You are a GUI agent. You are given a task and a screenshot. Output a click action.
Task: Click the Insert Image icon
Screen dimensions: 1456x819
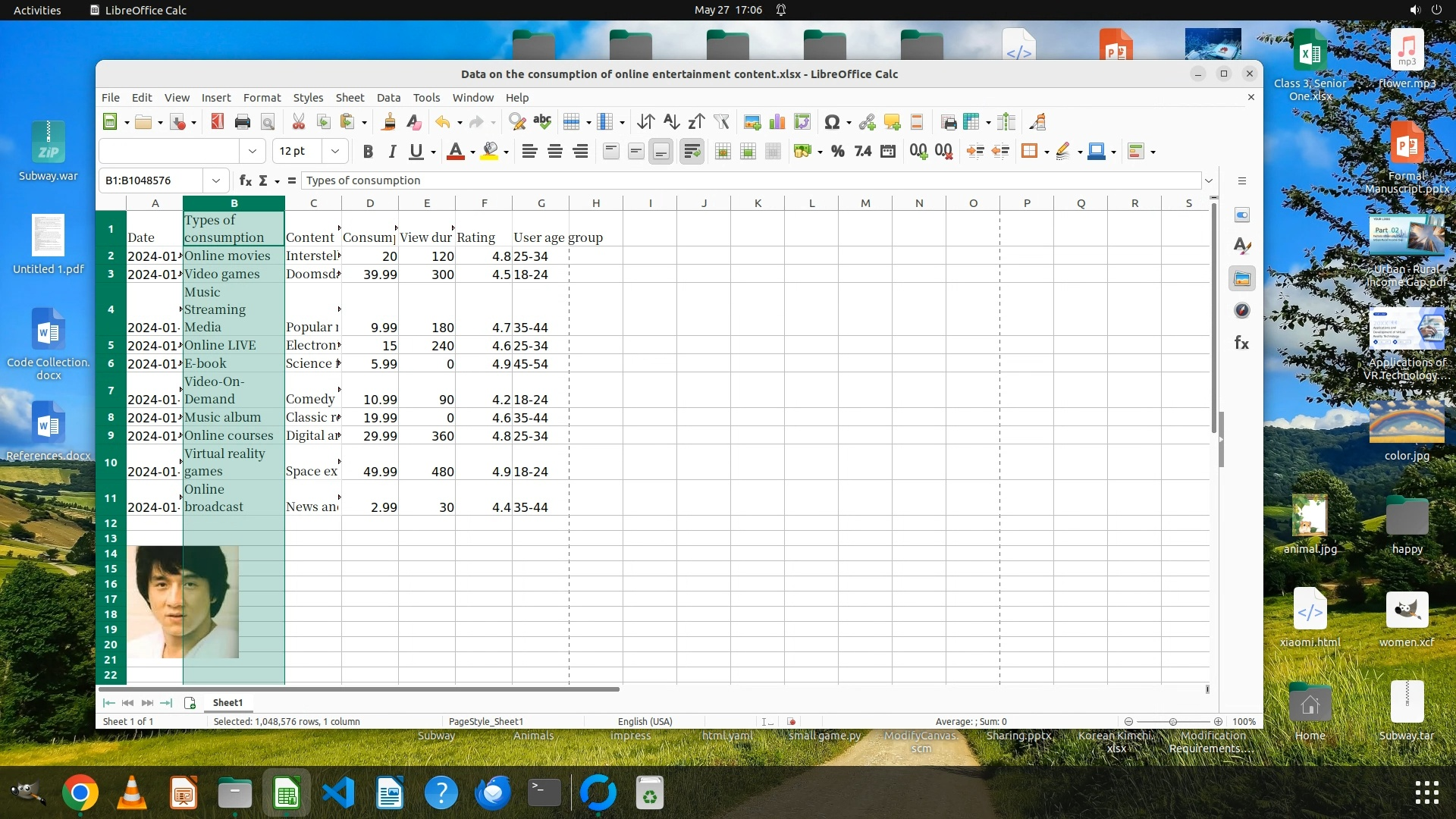tap(752, 122)
